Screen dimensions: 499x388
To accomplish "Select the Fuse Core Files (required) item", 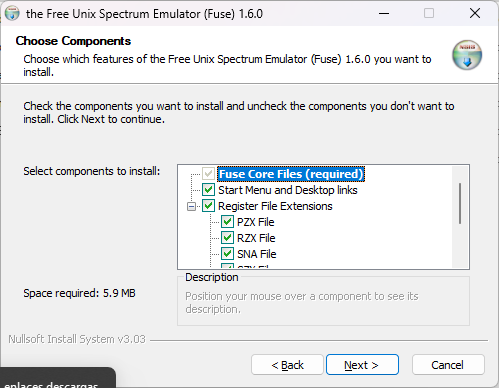I will point(291,174).
